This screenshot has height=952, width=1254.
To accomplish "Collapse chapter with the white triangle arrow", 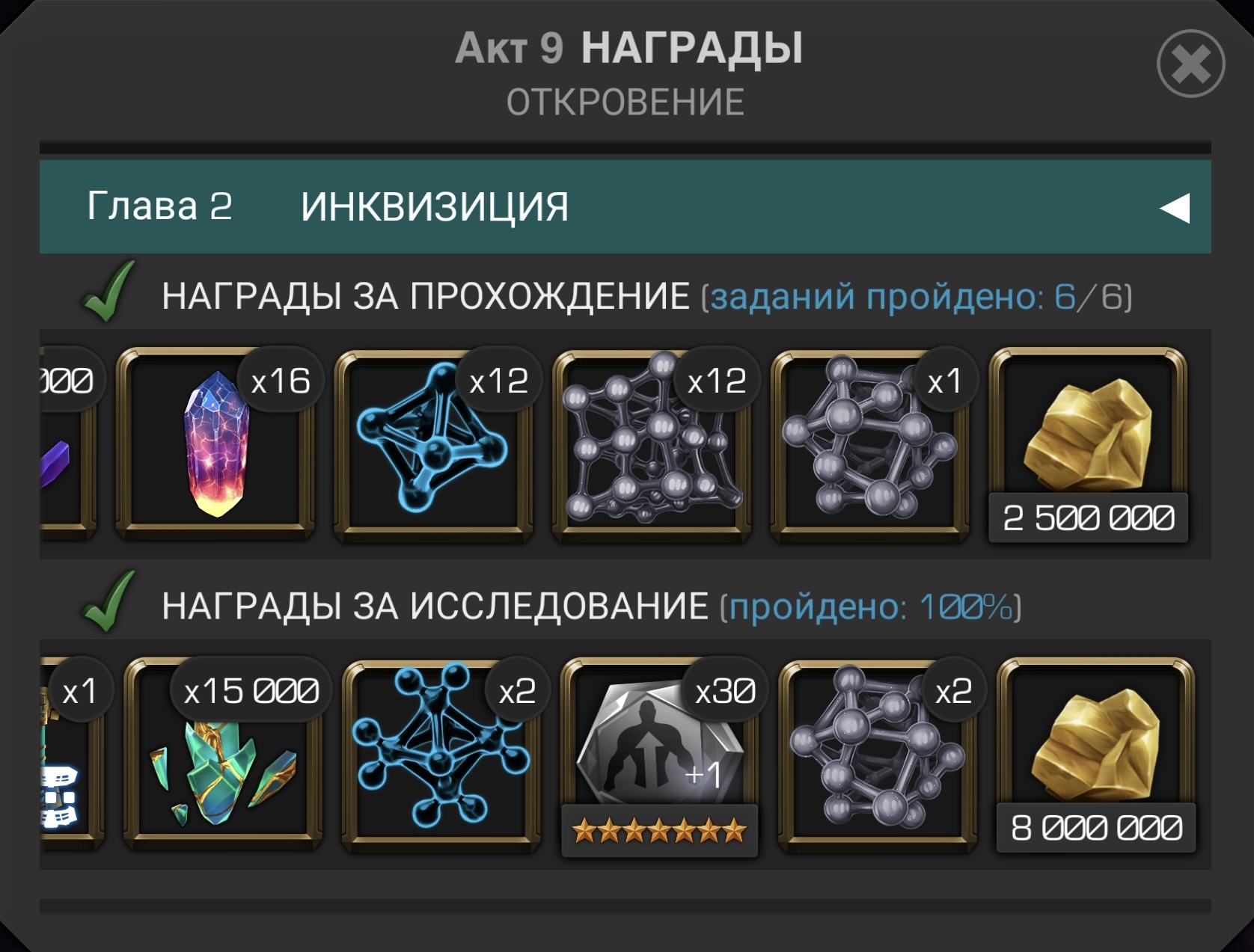I will [x=1175, y=208].
